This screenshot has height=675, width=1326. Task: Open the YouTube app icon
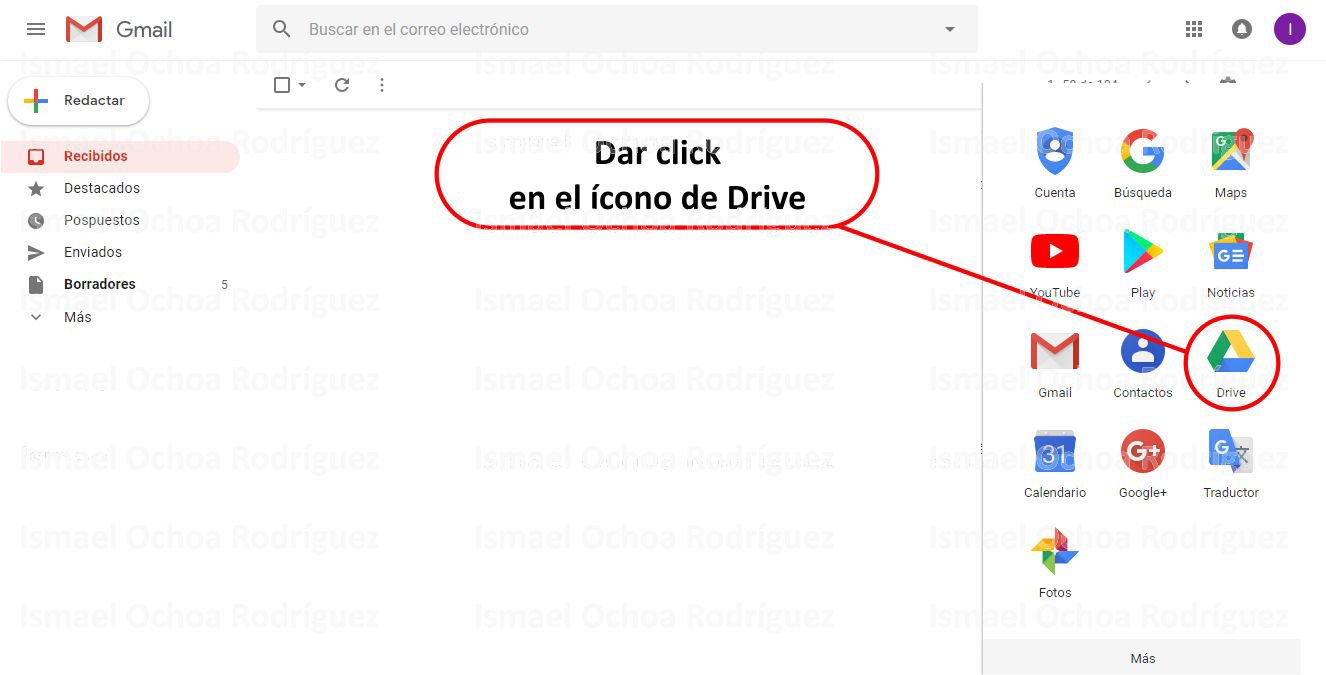[1055, 252]
